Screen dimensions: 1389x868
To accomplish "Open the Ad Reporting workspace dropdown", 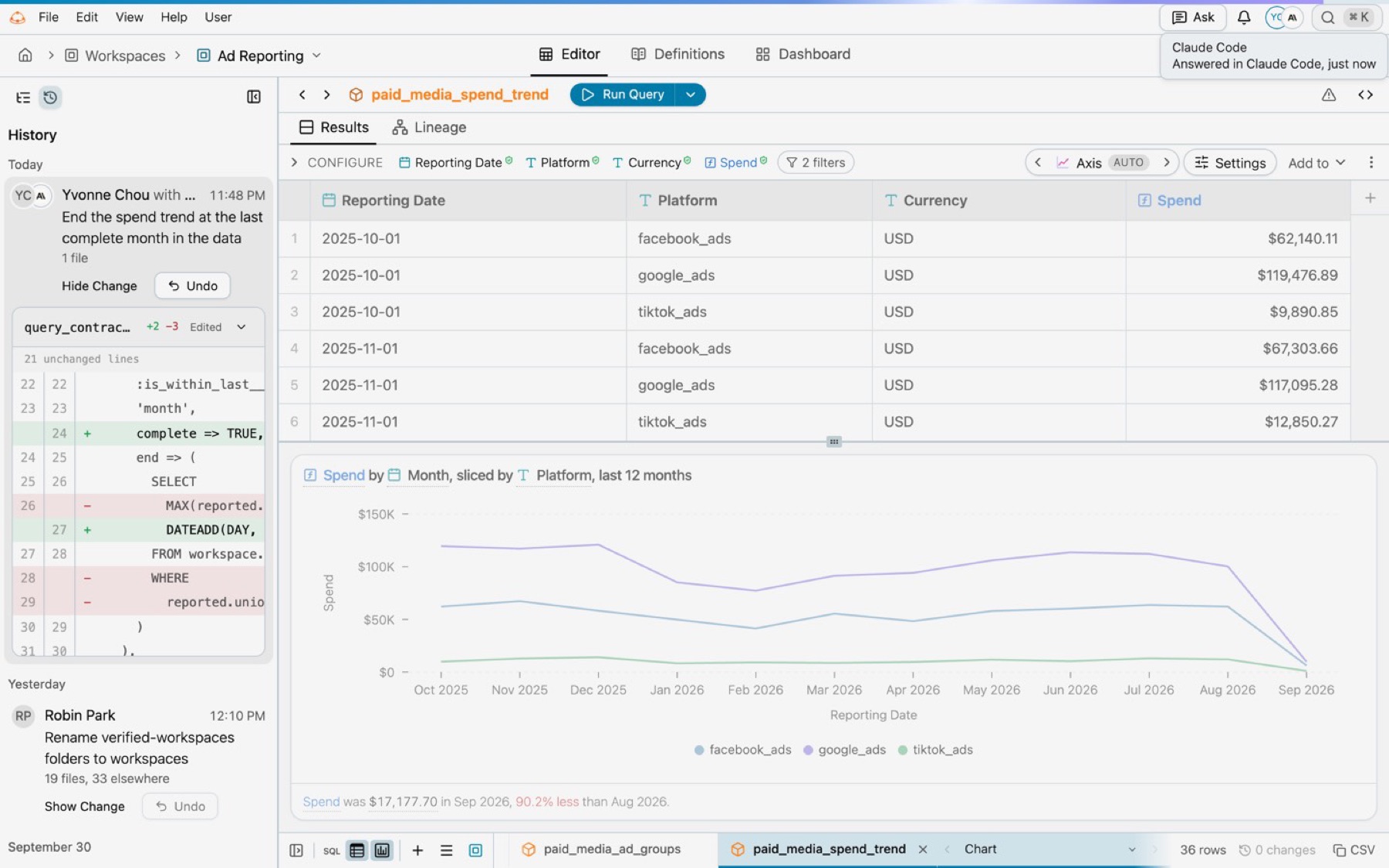I will 316,56.
